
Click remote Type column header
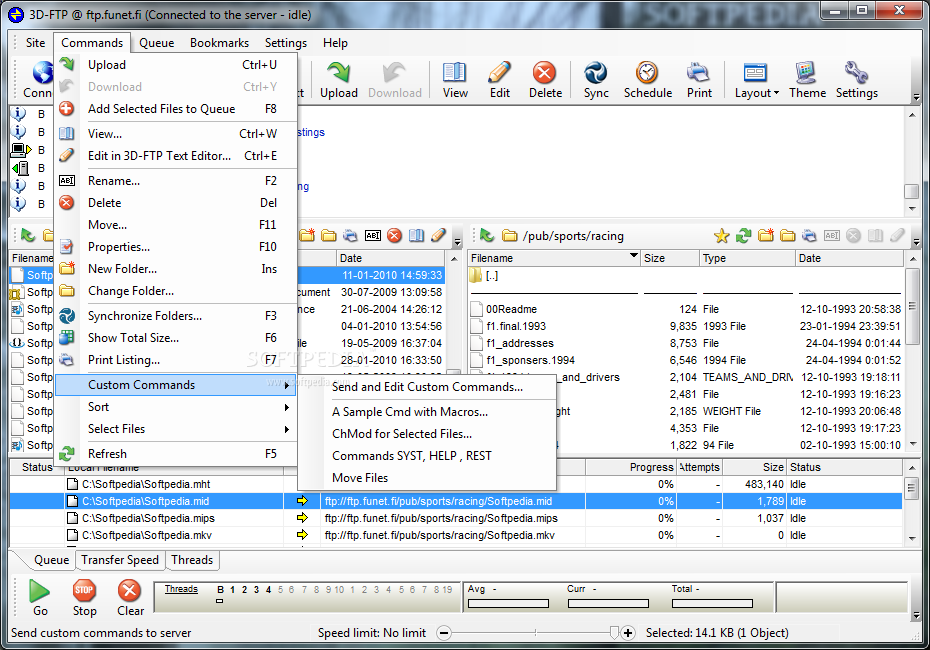747,258
